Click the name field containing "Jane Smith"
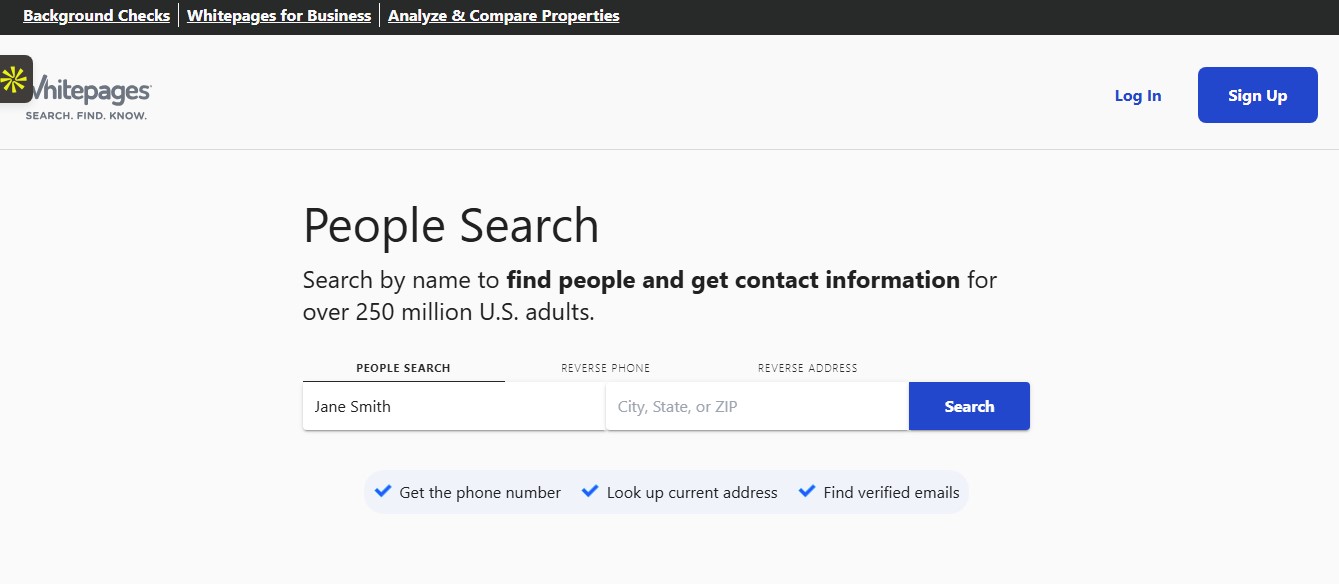 pos(452,406)
